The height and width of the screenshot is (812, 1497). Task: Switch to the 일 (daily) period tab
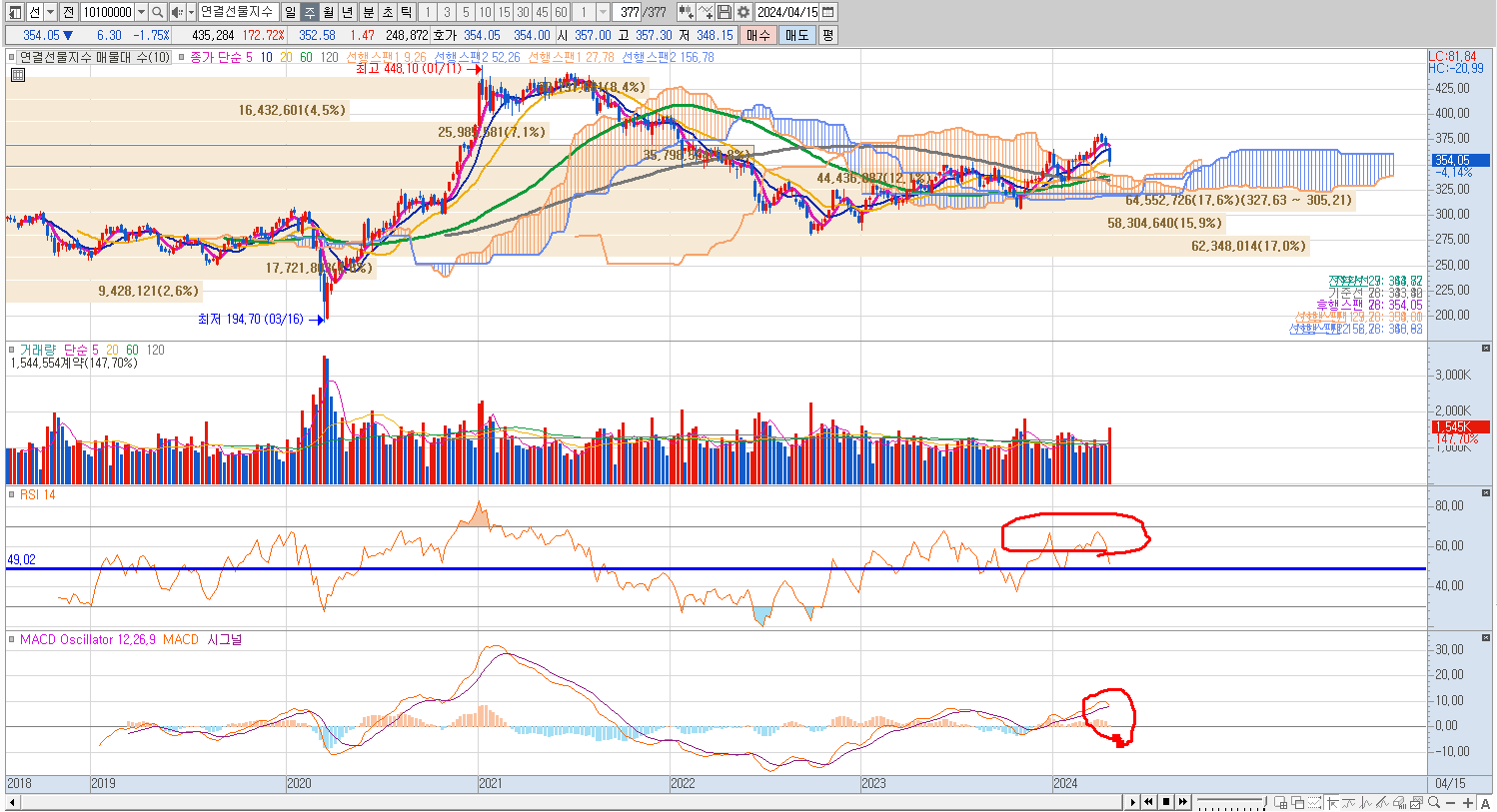pyautogui.click(x=290, y=12)
